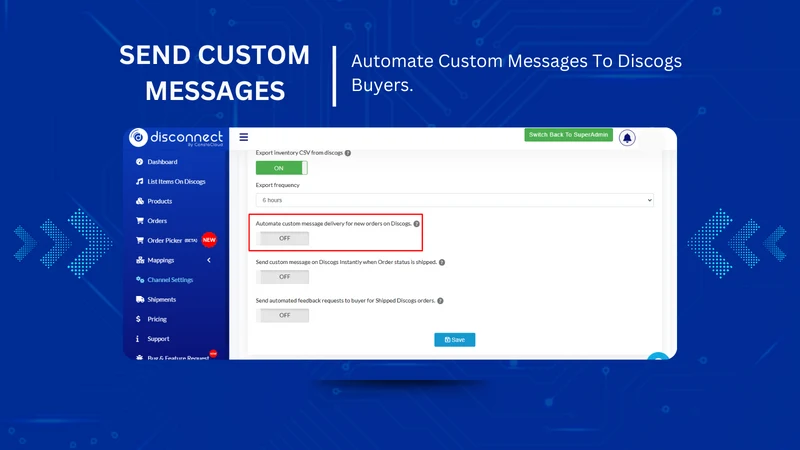Enable custom message when order shipped toggle

[x=282, y=277]
